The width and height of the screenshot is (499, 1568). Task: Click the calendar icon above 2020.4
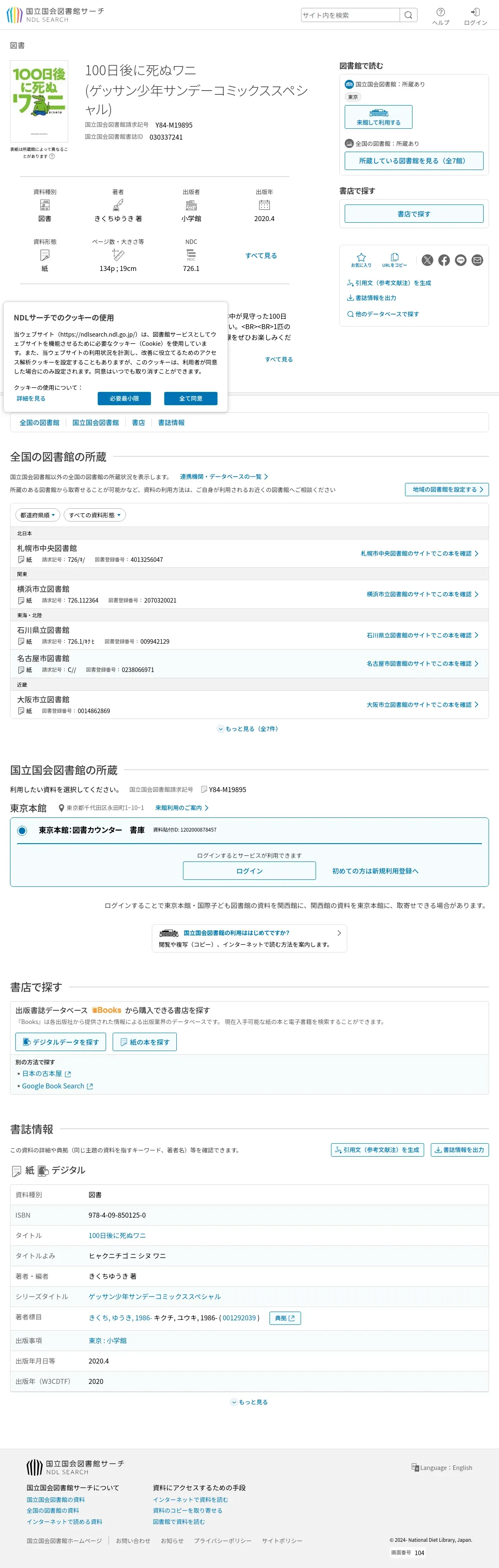pyautogui.click(x=264, y=205)
